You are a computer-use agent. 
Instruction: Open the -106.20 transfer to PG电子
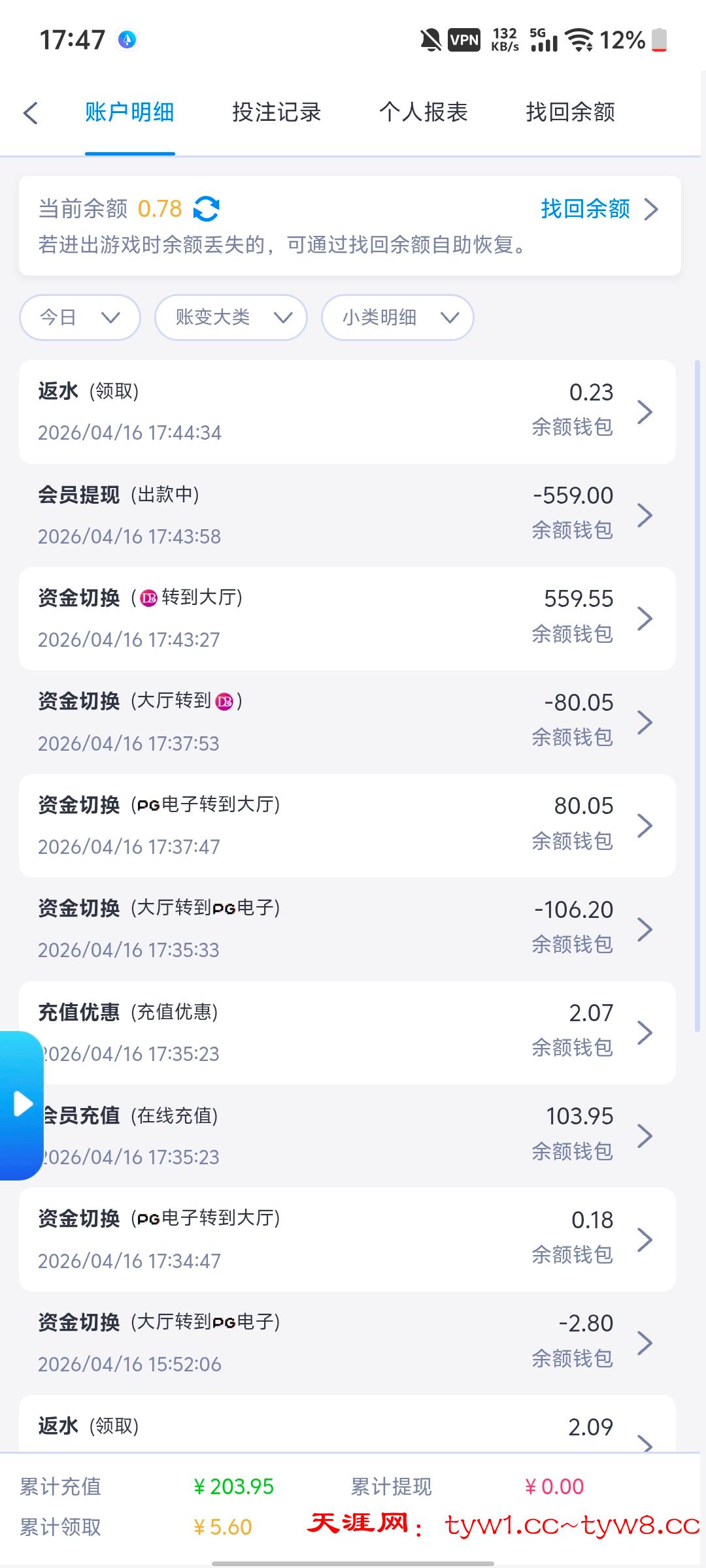click(346, 929)
